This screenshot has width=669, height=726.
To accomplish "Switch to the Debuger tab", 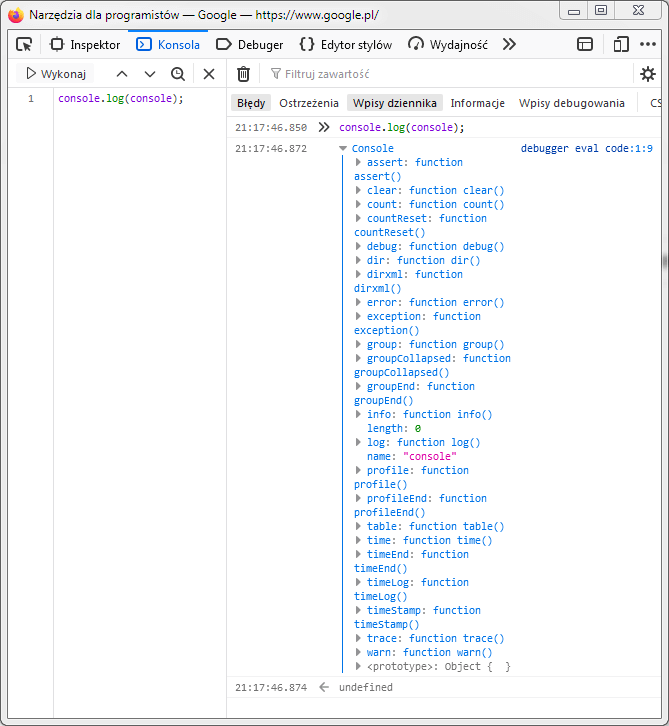I will pos(250,44).
